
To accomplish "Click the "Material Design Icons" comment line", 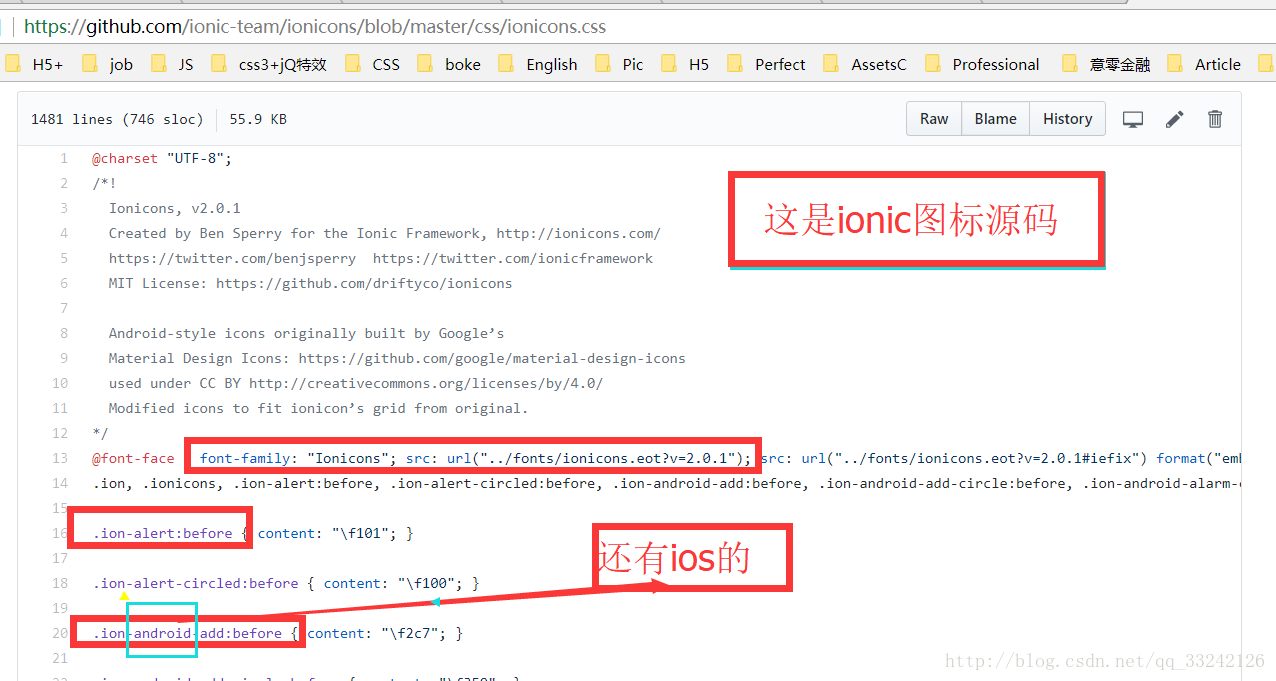I will (x=397, y=358).
